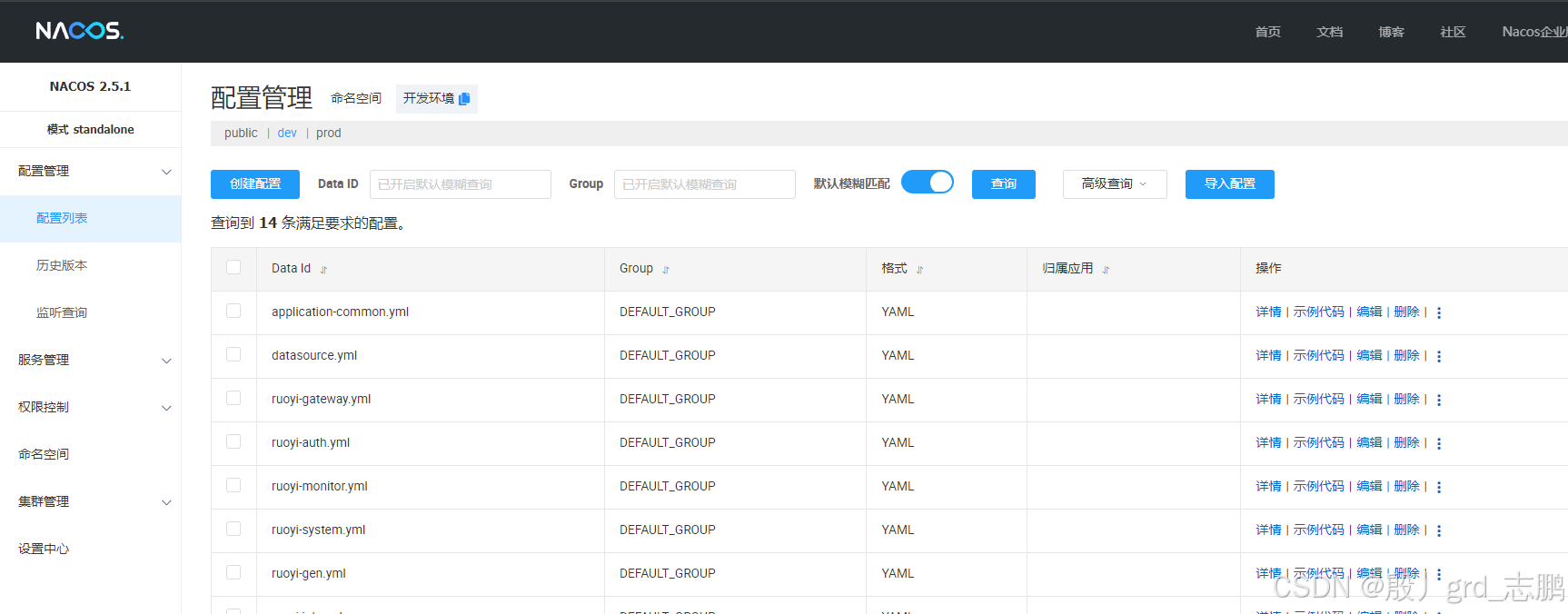1568x614 pixels.
Task: Select the application-common.yml row checkbox
Action: click(x=233, y=311)
